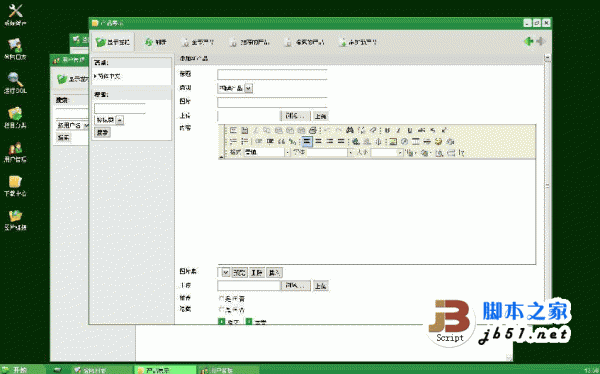The height and width of the screenshot is (374, 600).
Task: Click the Justify alignment icon
Action: point(341,142)
